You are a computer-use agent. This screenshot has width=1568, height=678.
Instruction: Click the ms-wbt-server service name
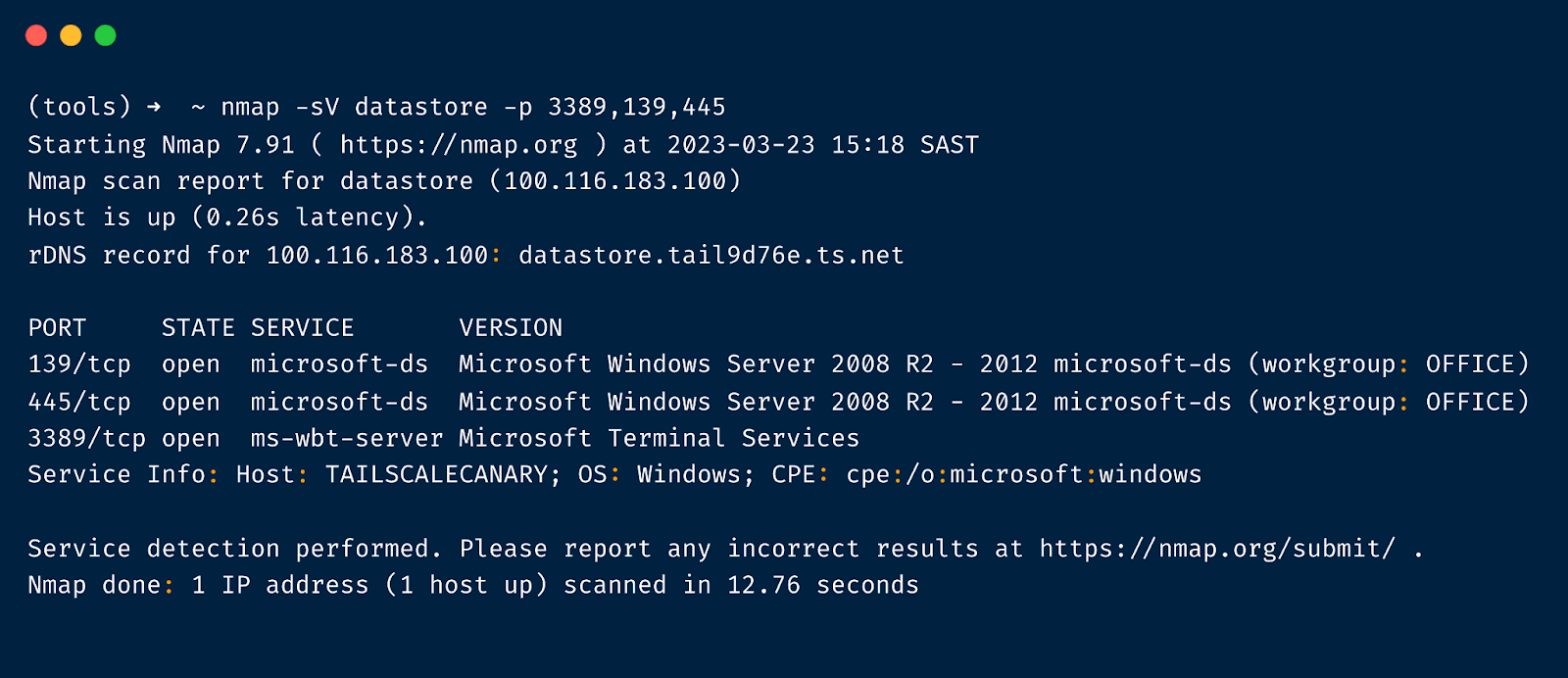[346, 439]
